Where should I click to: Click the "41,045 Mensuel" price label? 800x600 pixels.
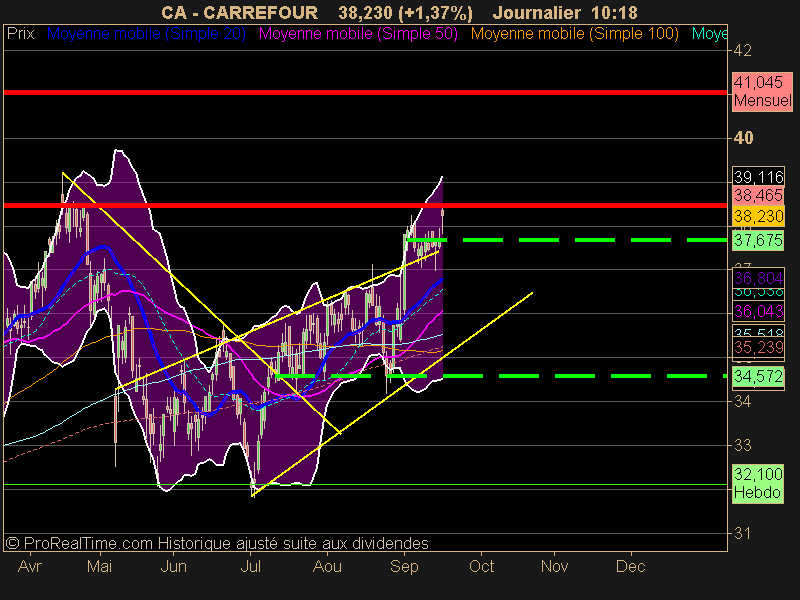(x=762, y=91)
